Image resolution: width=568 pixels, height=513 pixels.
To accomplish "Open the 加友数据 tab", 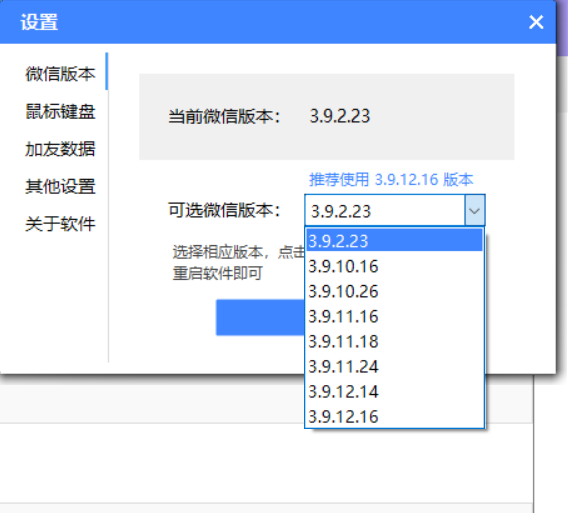I will tap(60, 149).
